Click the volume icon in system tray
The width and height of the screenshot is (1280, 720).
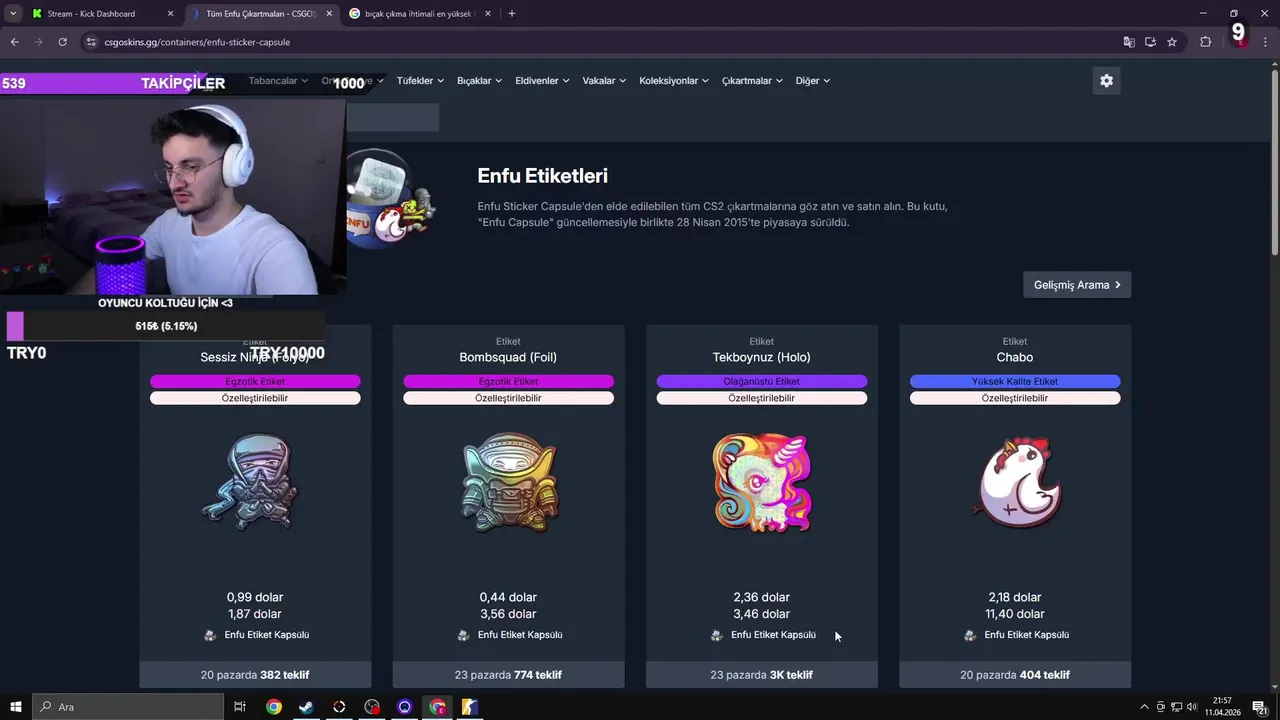coord(1191,707)
